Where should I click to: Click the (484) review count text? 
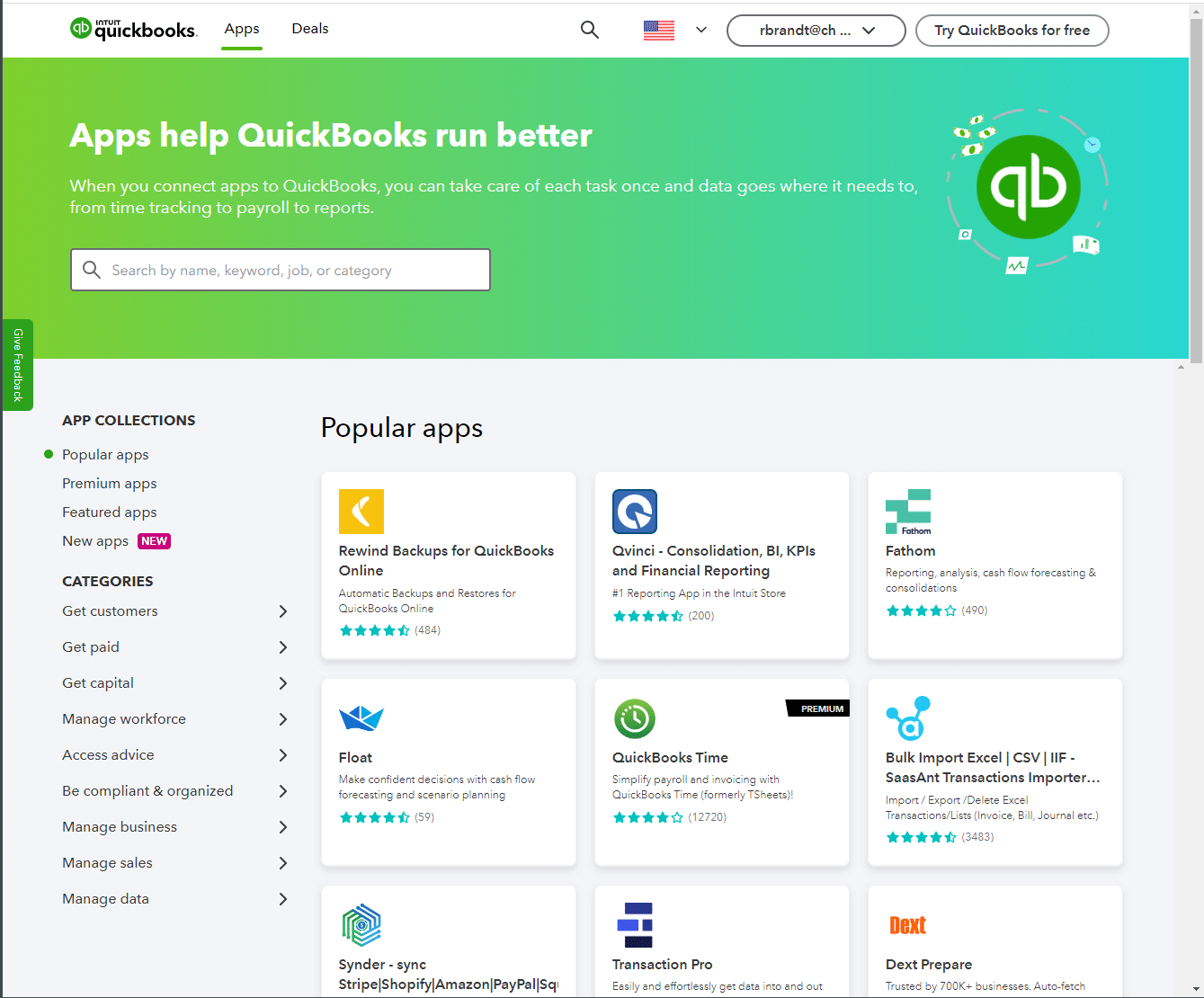coord(427,630)
